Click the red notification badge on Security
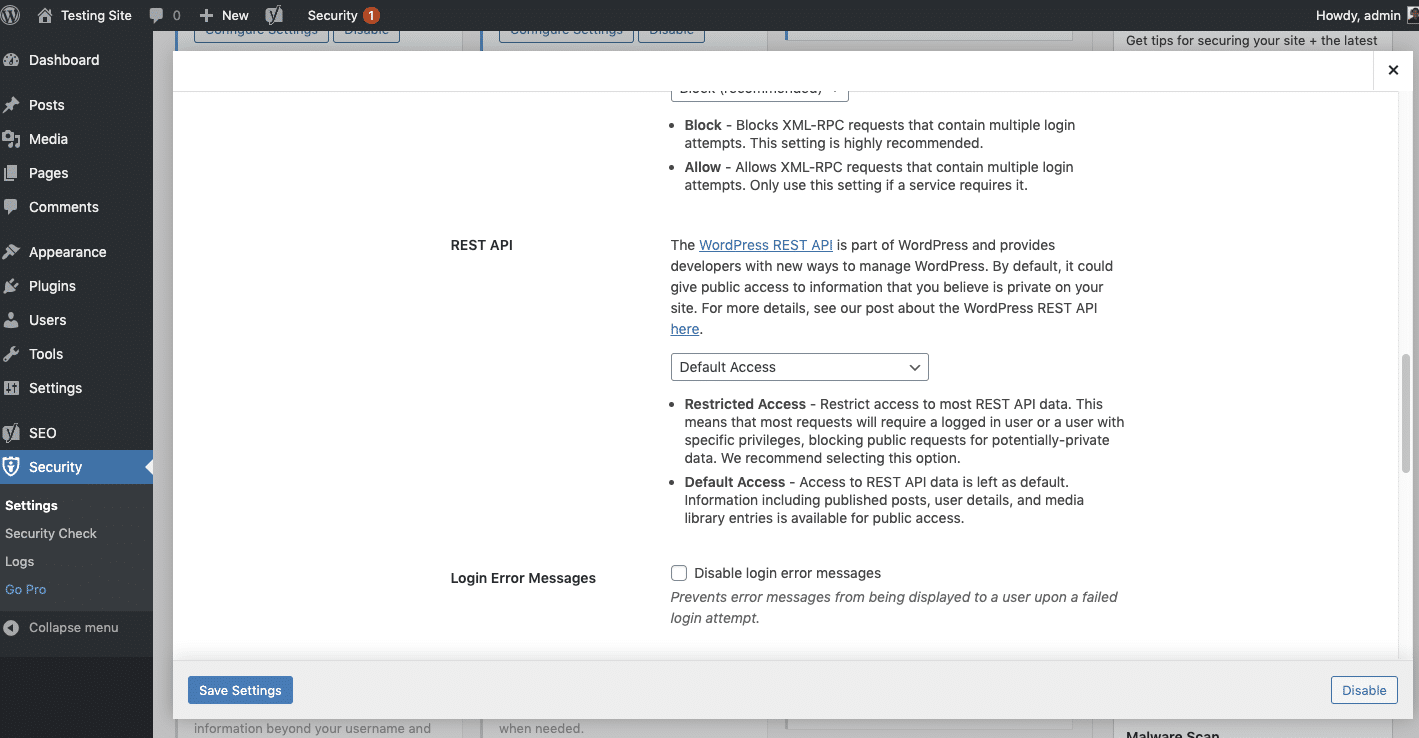 click(x=371, y=16)
